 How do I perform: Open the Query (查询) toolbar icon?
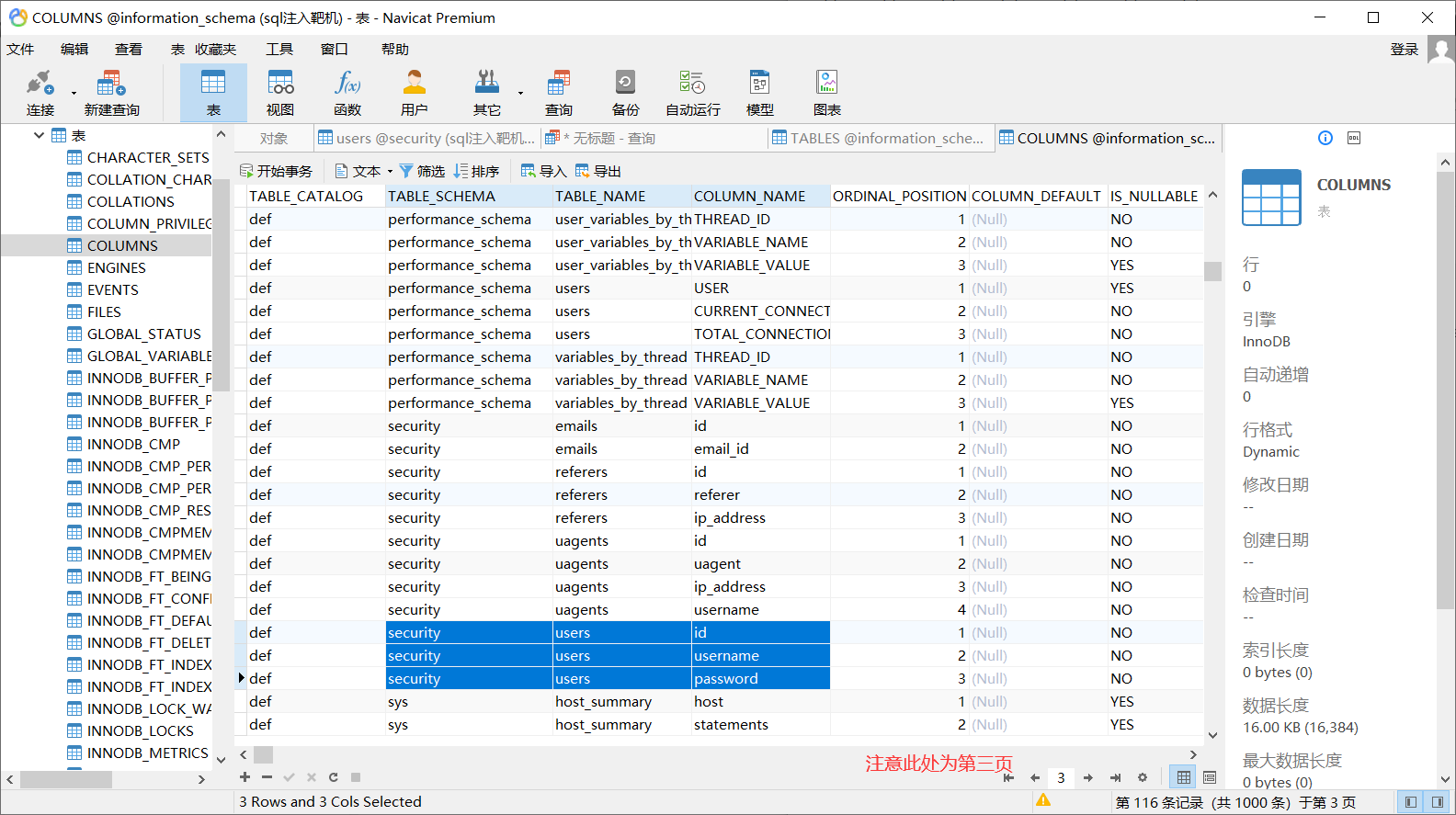559,92
